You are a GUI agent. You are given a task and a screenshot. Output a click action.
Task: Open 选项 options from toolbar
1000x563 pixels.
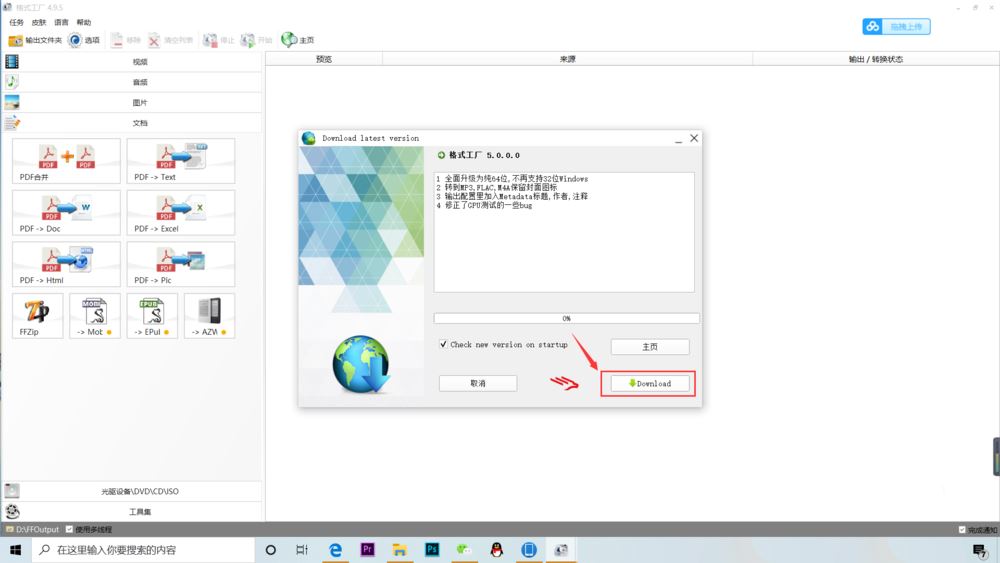[84, 40]
